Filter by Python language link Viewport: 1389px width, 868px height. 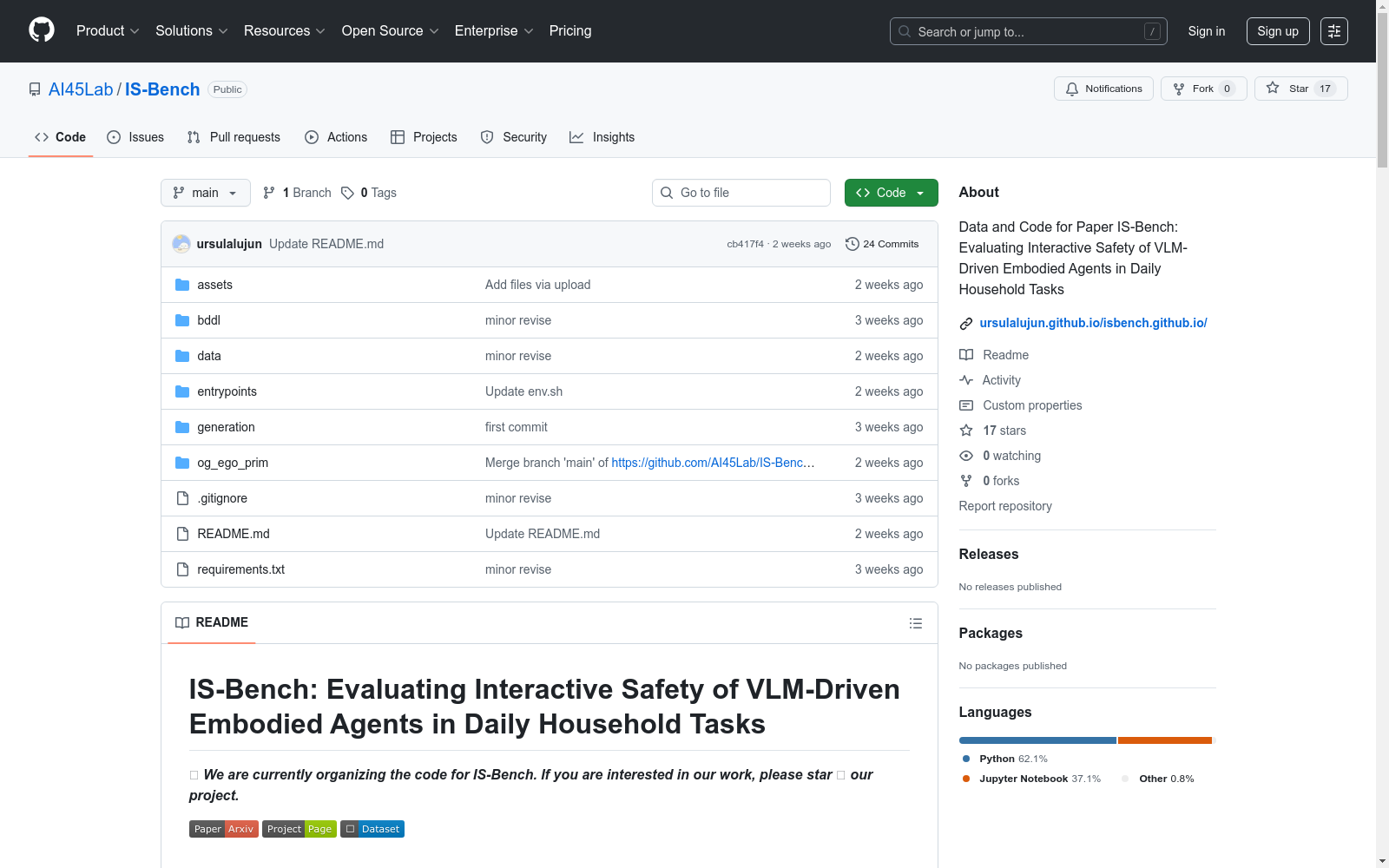pos(1005,759)
